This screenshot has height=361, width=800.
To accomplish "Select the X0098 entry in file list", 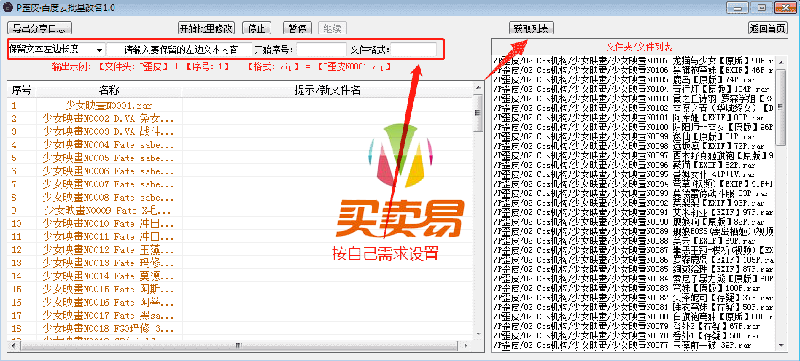I will coord(633,146).
